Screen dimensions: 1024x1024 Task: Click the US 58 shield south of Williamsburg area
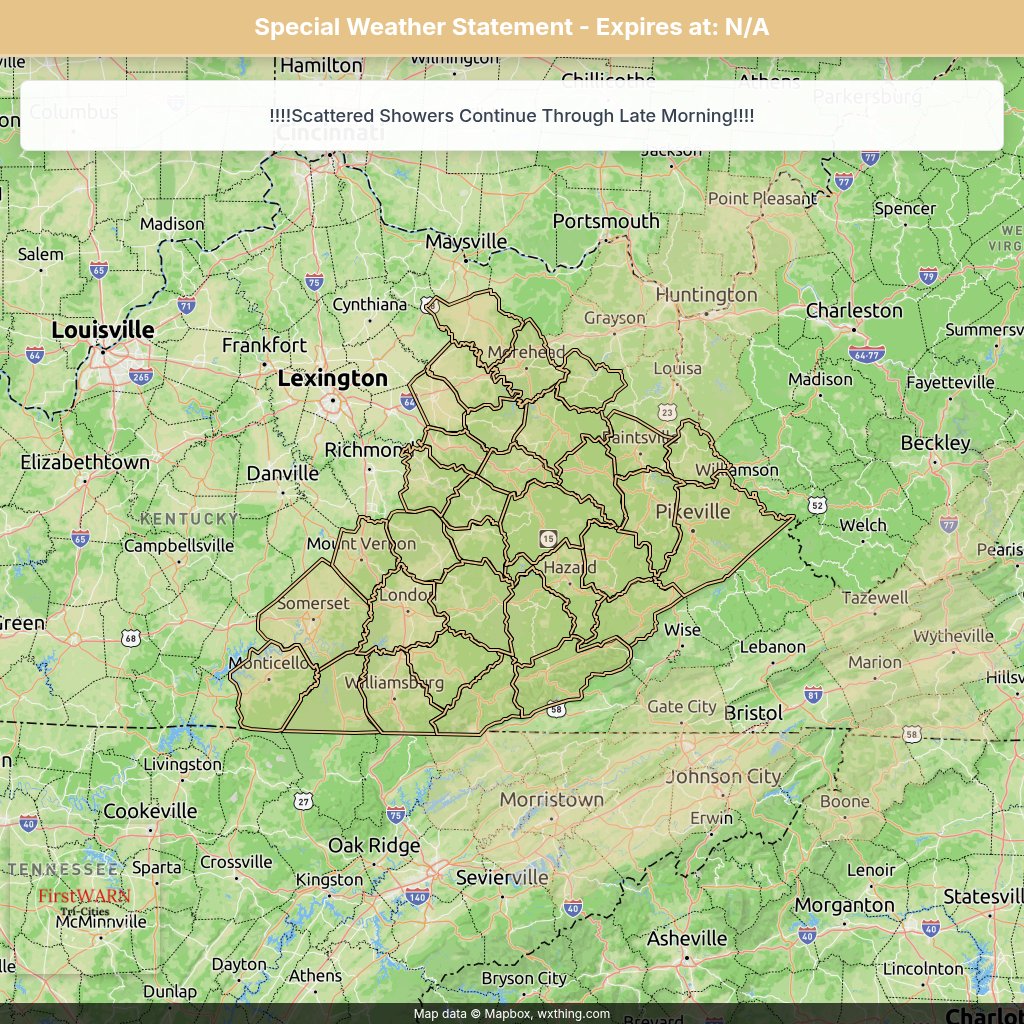pyautogui.click(x=556, y=709)
